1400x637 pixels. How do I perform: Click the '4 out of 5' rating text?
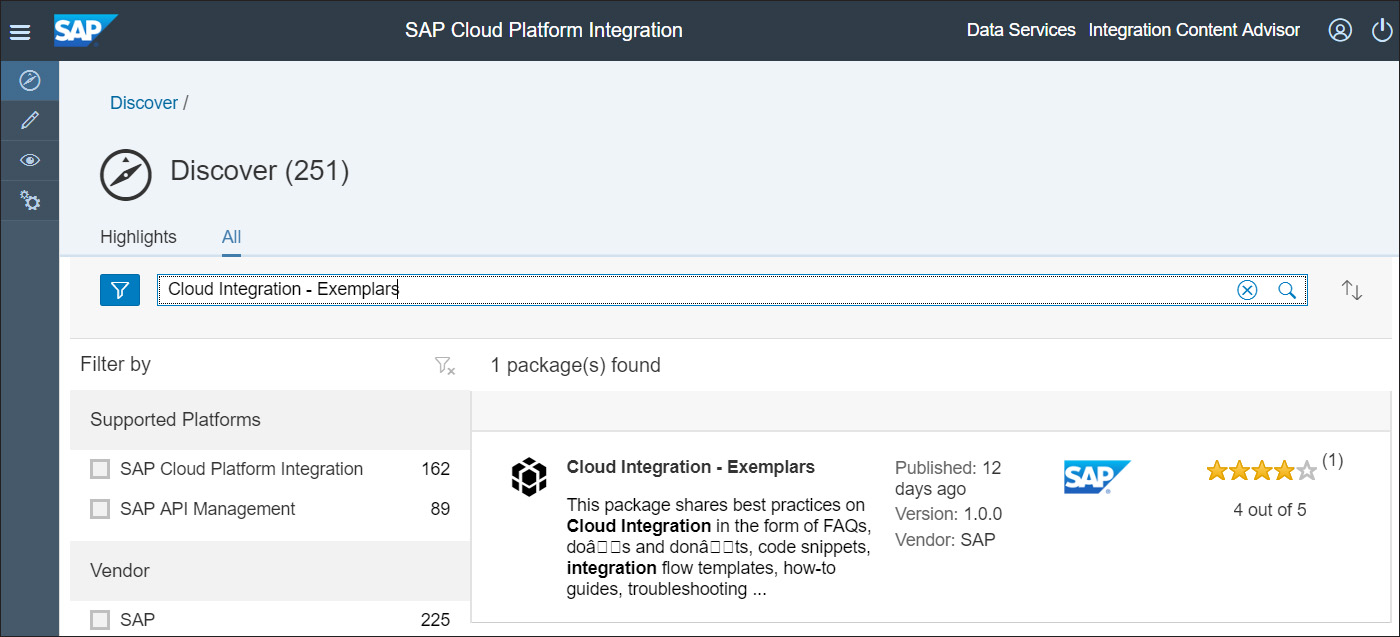point(1270,510)
